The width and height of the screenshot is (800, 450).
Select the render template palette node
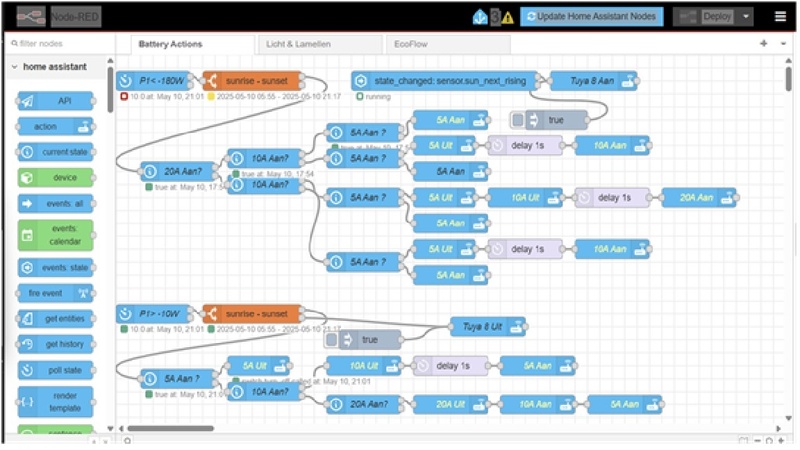(x=56, y=402)
